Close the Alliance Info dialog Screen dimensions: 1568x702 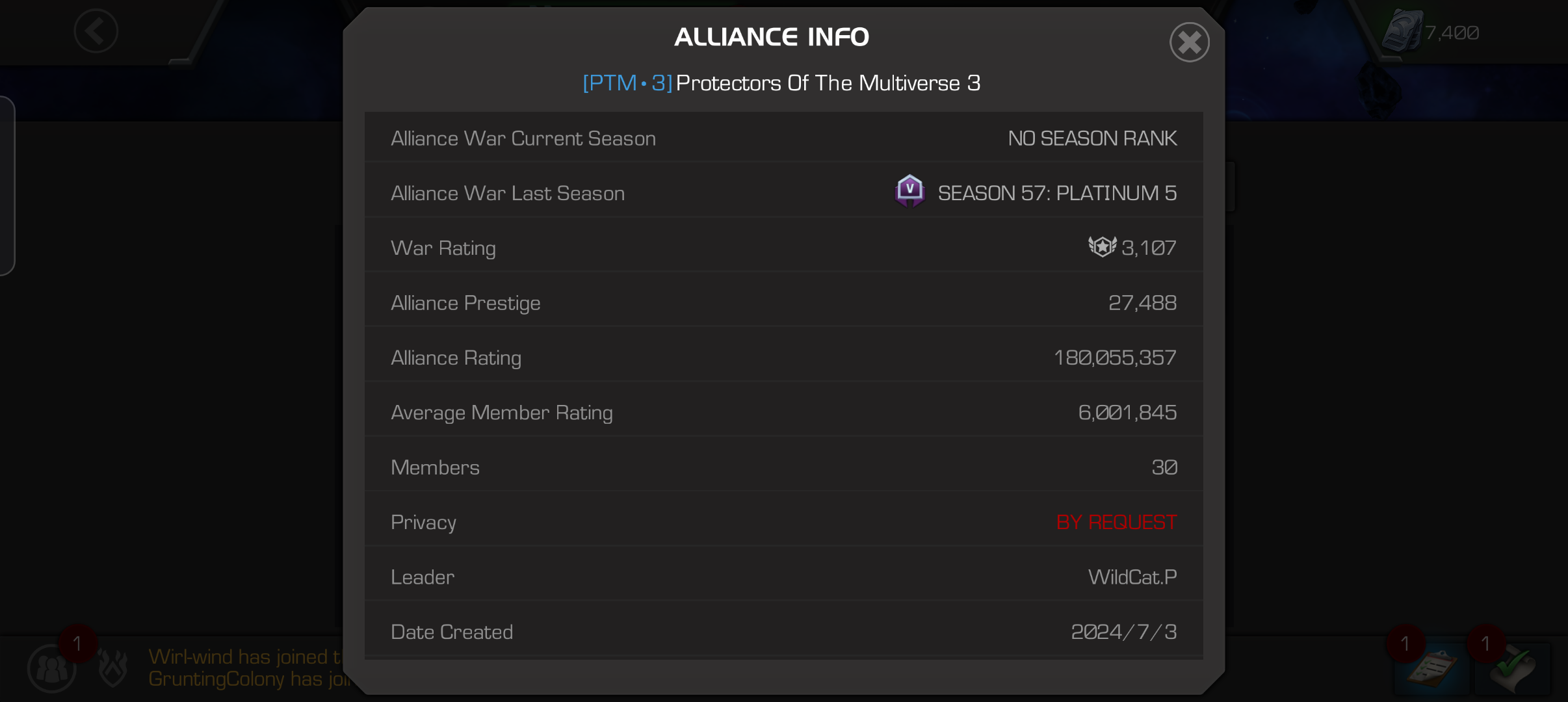click(x=1189, y=43)
